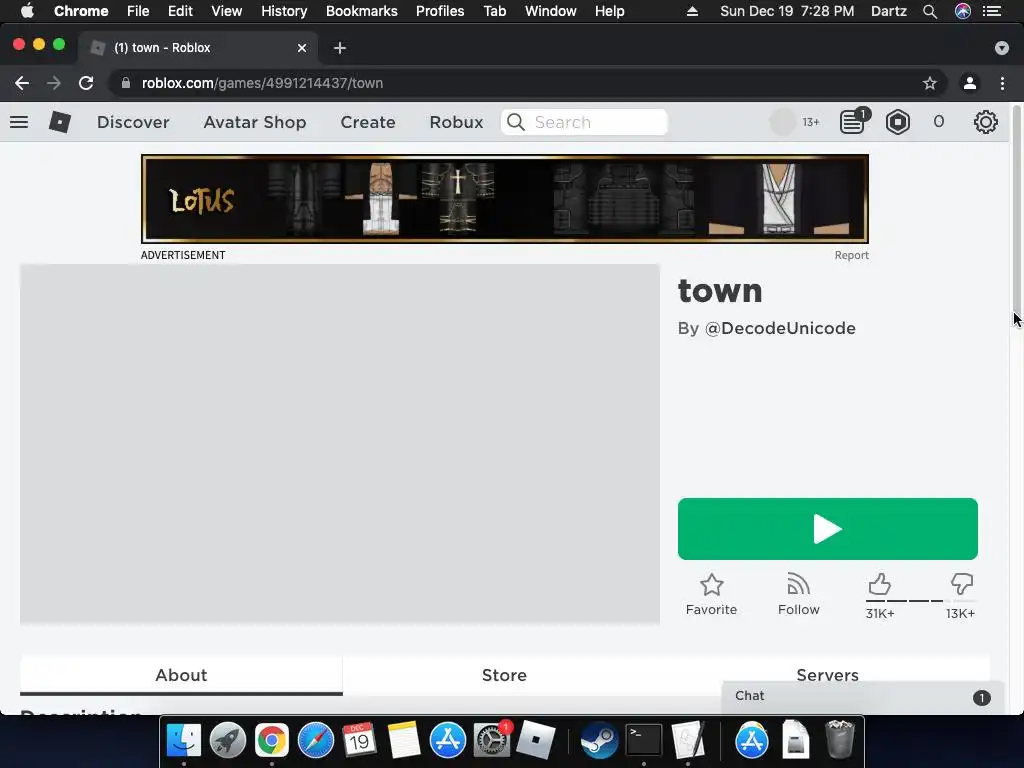Open a new Chrome tab

[340, 48]
